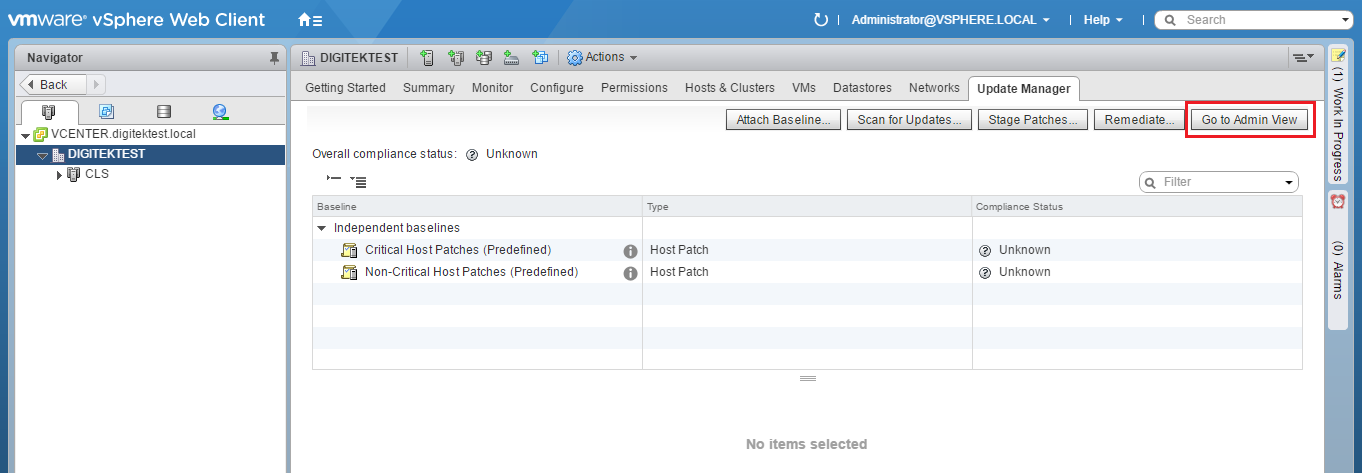
Task: Click the Back button in Navigator
Action: 54,85
